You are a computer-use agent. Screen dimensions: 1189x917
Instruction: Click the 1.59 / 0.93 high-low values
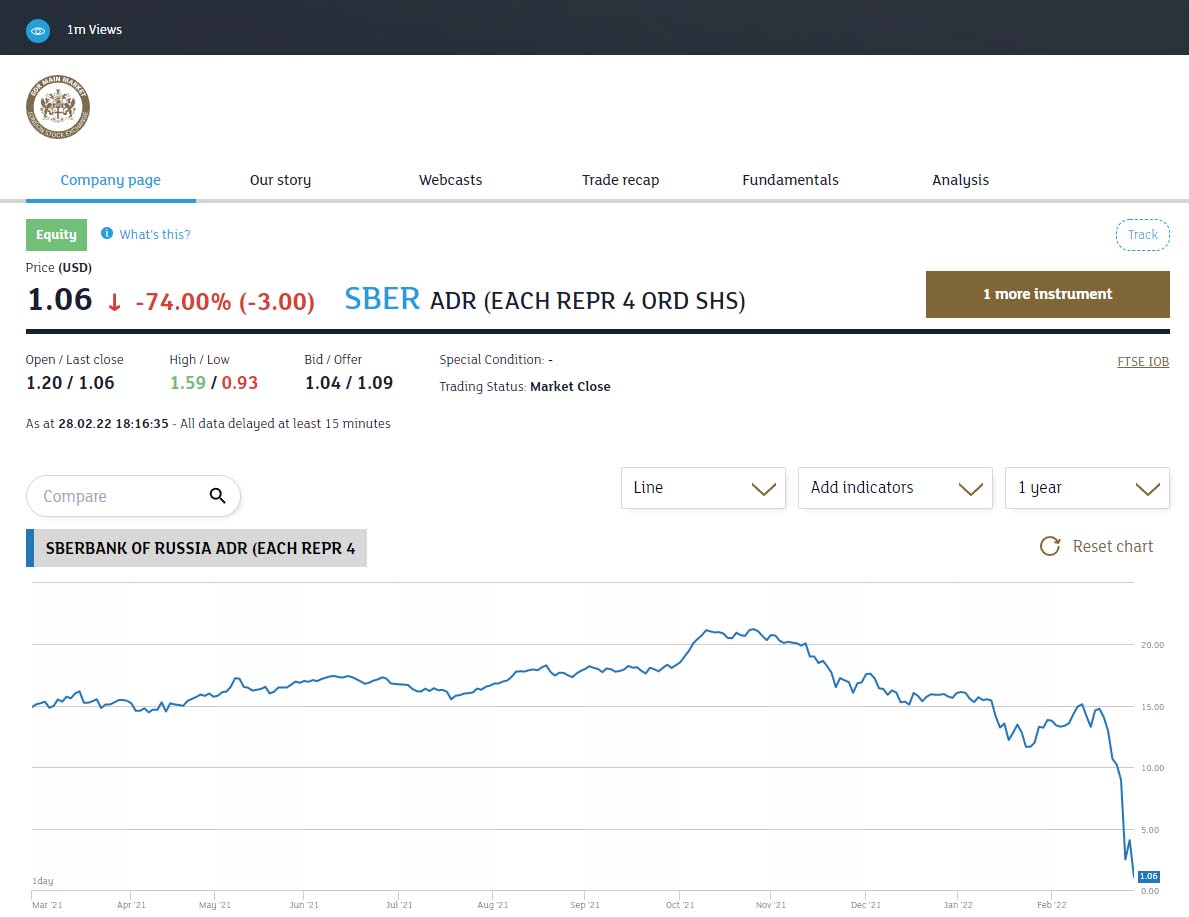[214, 382]
